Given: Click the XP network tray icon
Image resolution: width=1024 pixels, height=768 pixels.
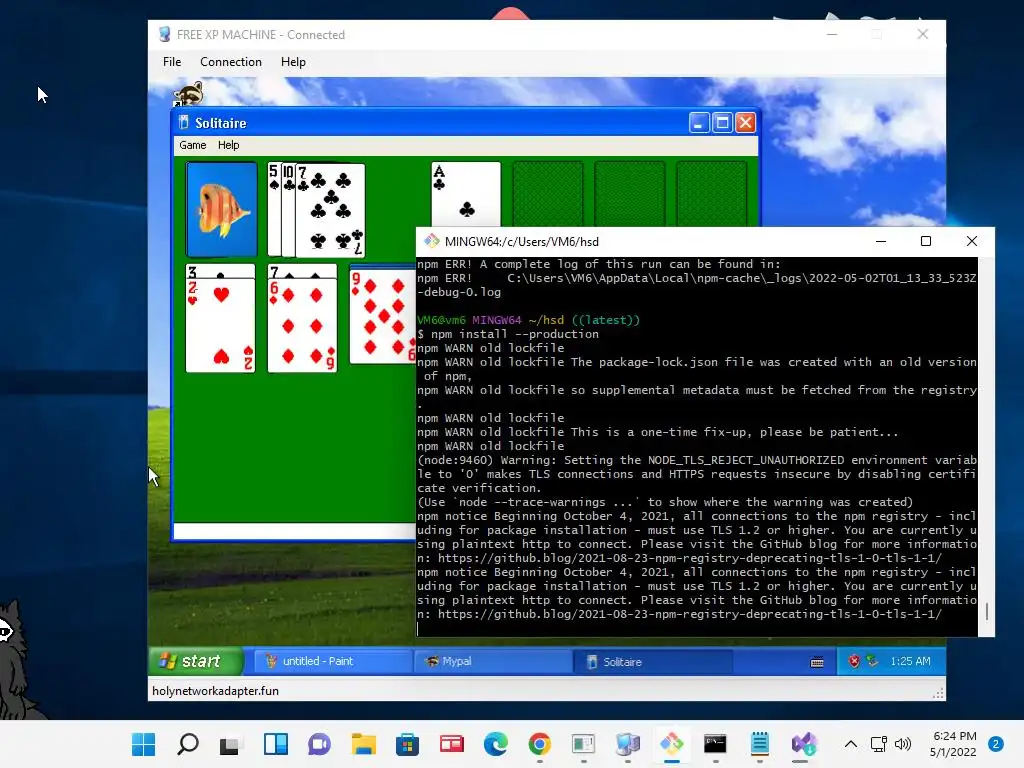Looking at the screenshot, I should point(872,661).
